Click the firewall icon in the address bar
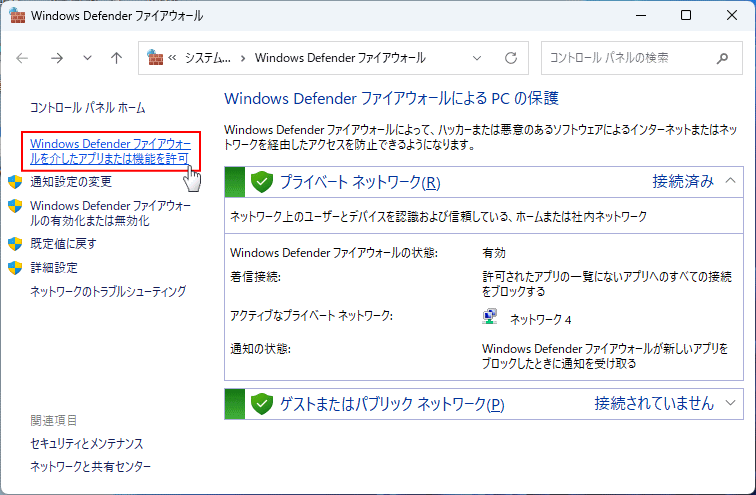756x495 pixels. pyautogui.click(x=155, y=57)
